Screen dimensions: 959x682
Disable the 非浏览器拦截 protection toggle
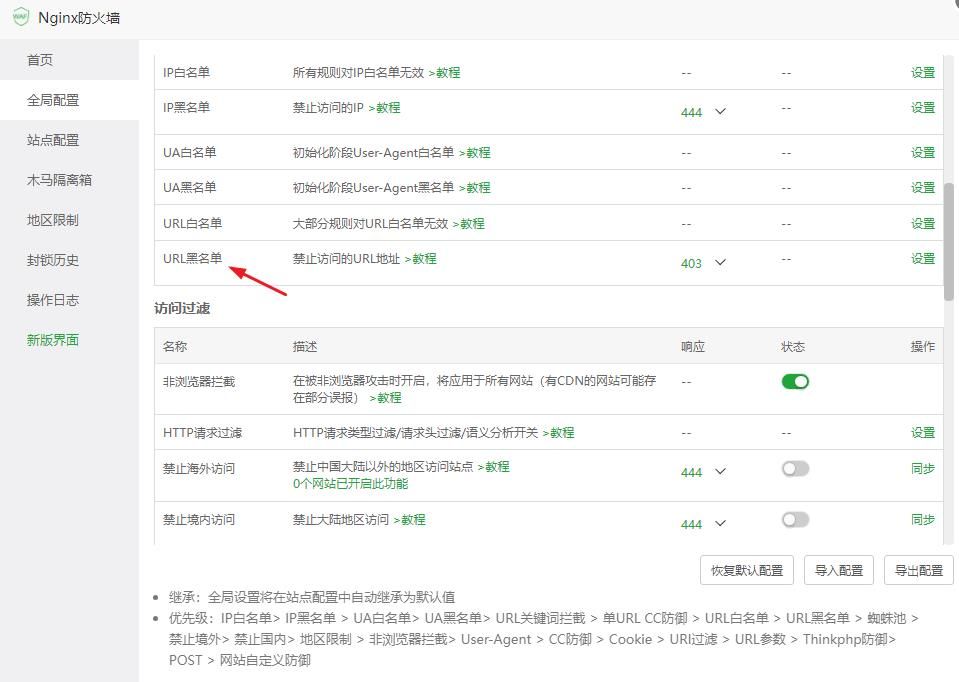pyautogui.click(x=795, y=381)
